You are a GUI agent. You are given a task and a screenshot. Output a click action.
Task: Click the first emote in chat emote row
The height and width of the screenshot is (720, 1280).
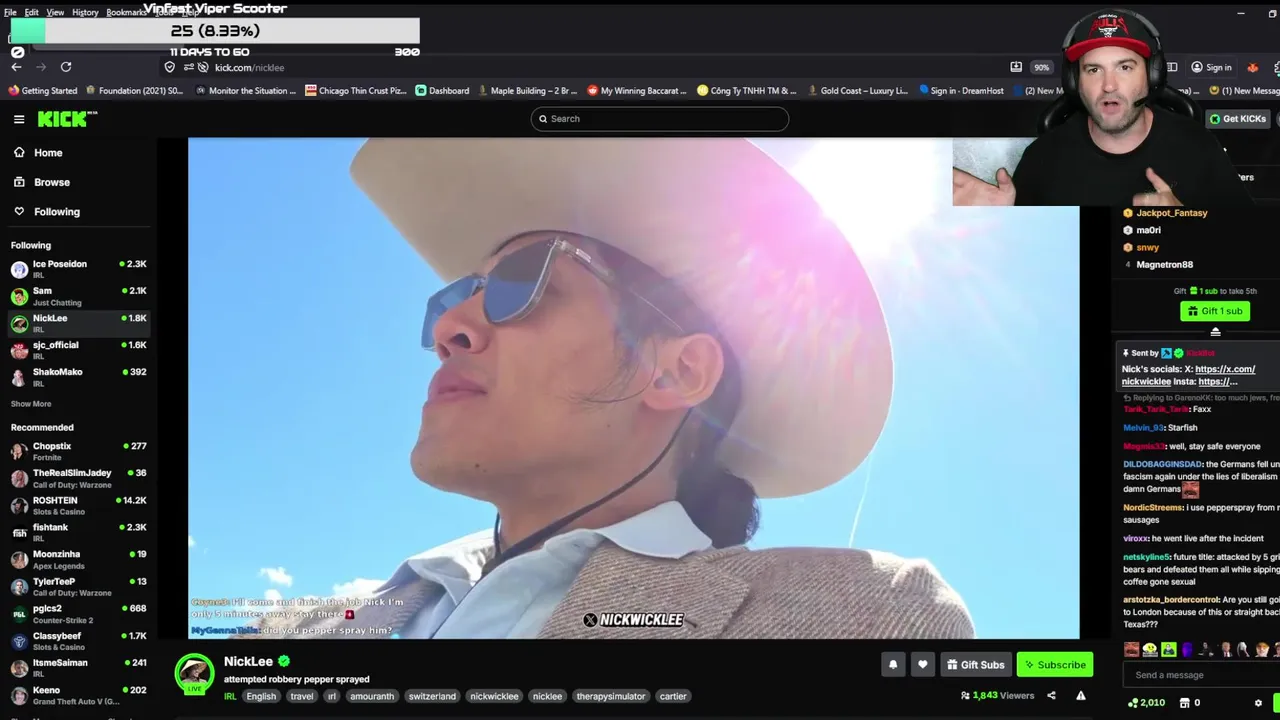tap(1132, 649)
